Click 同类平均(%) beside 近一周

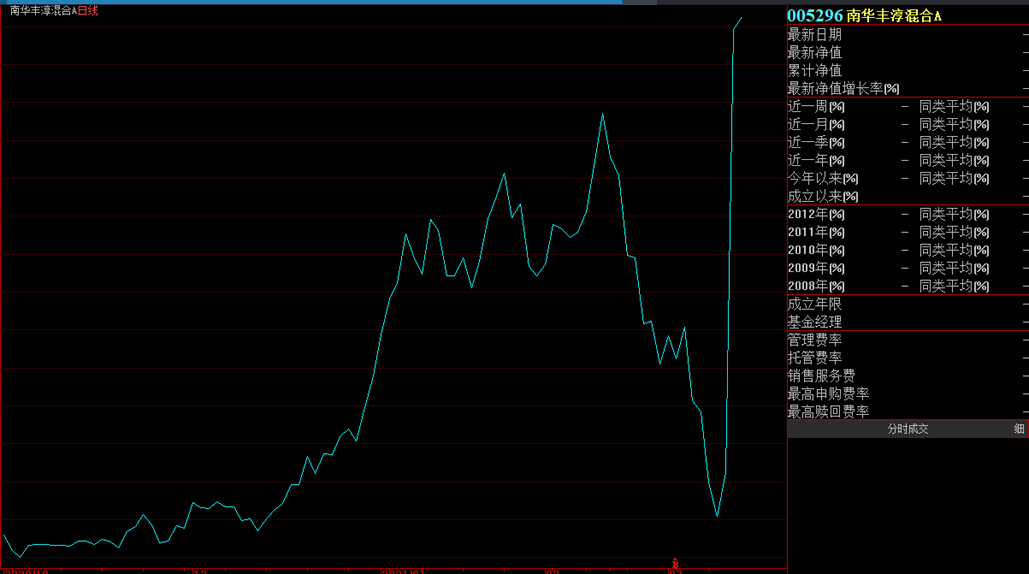point(954,106)
